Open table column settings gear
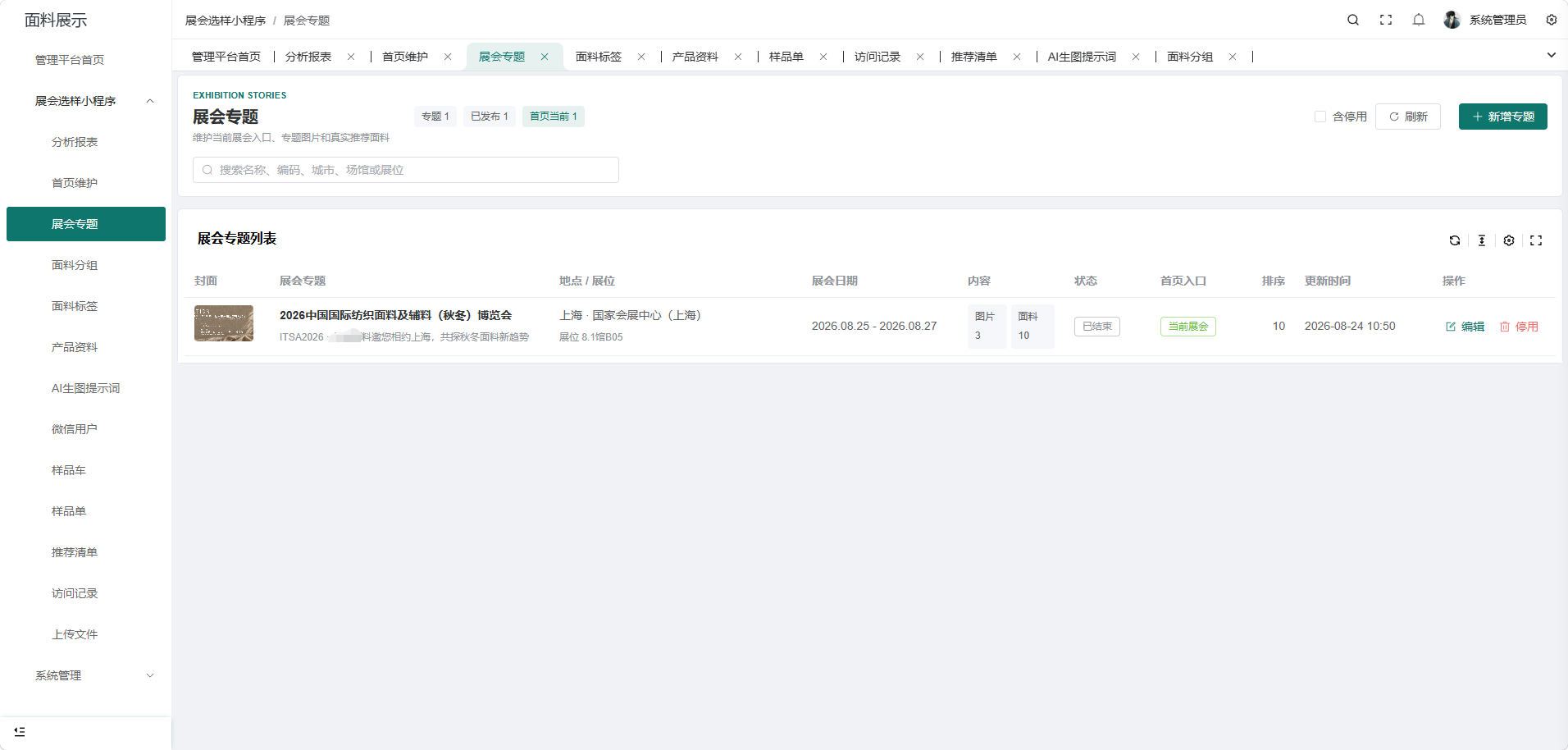Image resolution: width=1568 pixels, height=750 pixels. point(1509,240)
